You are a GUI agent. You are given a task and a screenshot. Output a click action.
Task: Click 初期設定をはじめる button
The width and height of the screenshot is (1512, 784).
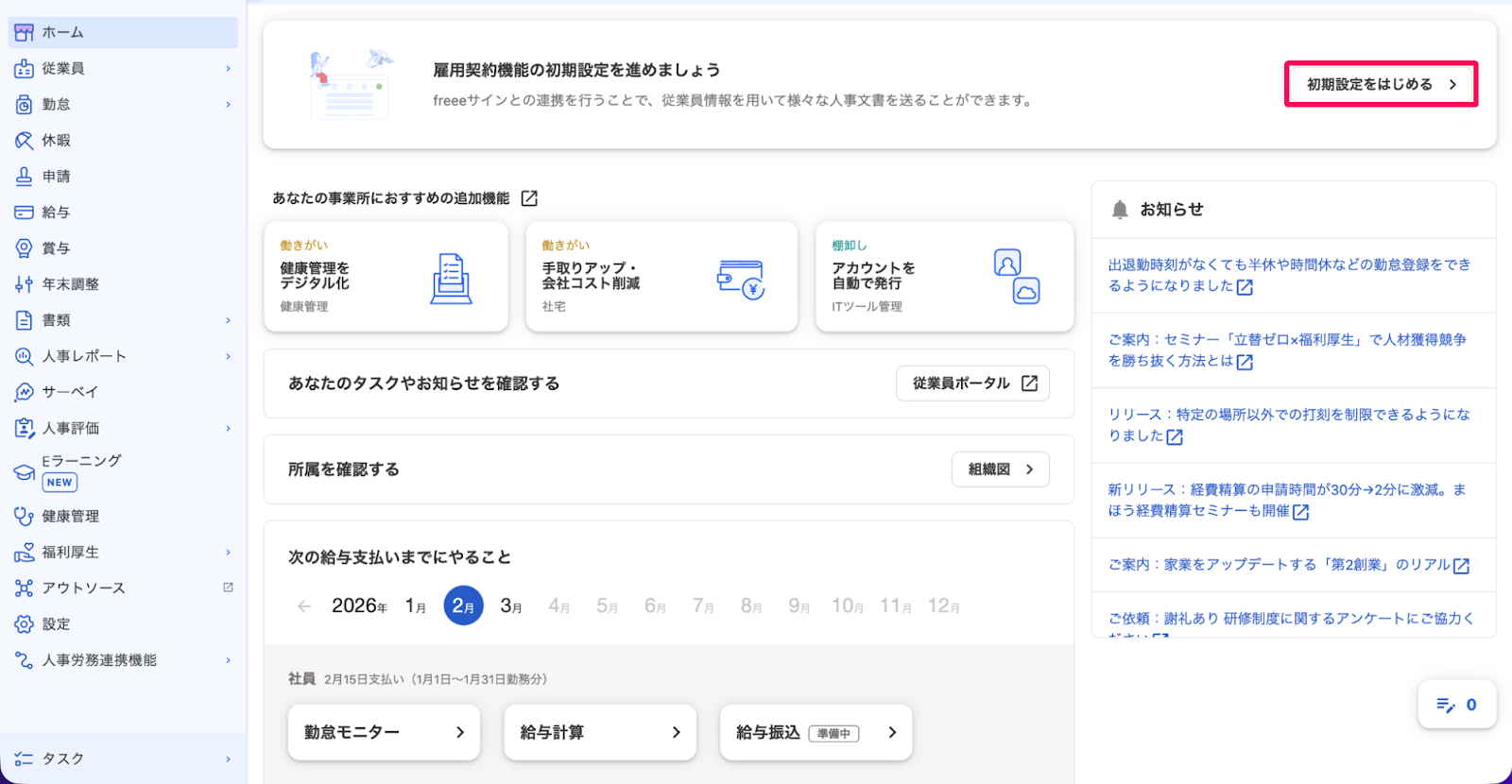[1381, 84]
